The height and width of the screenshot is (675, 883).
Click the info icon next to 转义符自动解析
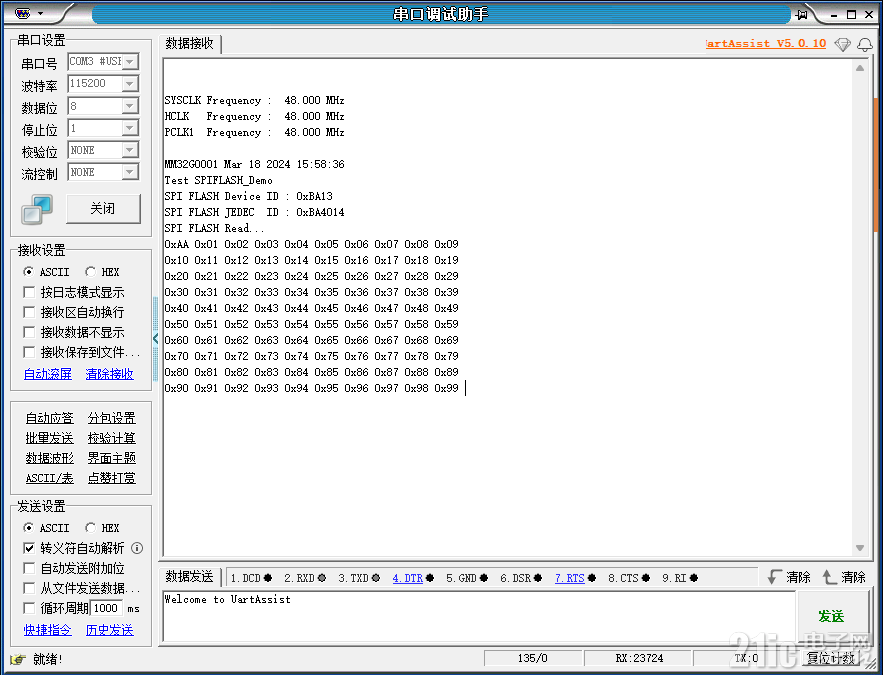pos(137,548)
